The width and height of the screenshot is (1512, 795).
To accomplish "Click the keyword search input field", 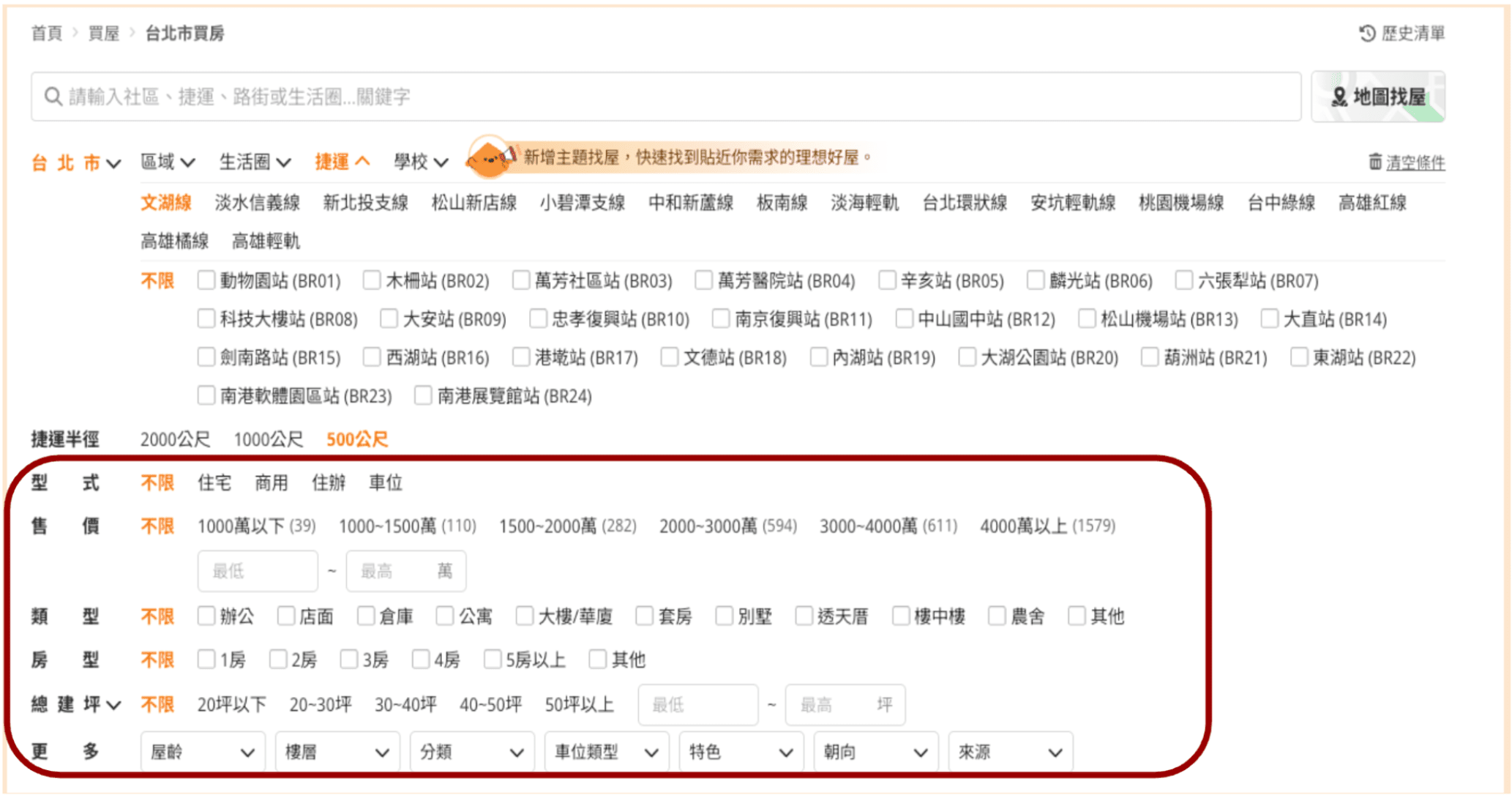I will tap(666, 97).
